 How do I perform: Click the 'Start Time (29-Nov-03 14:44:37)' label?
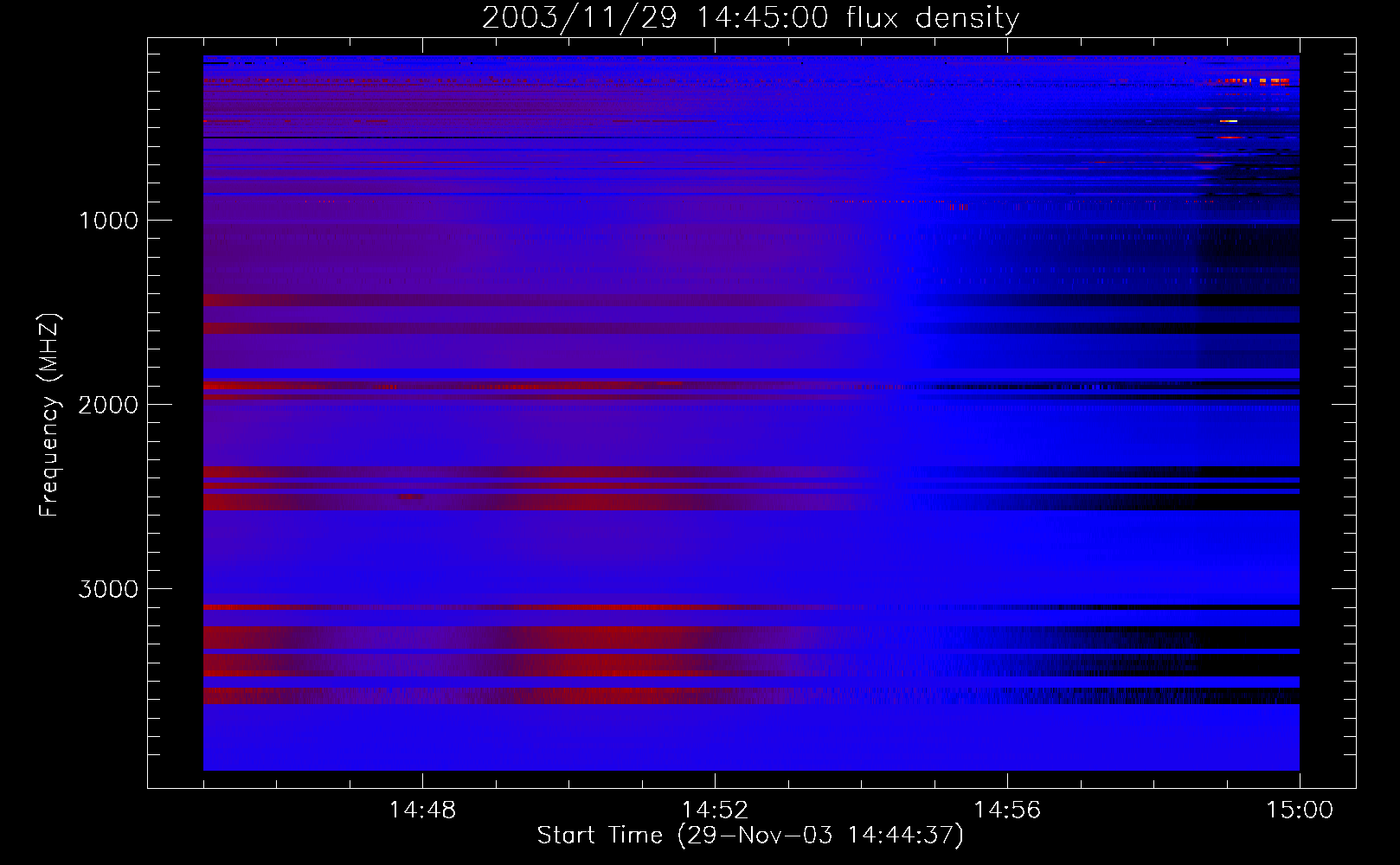[750, 836]
